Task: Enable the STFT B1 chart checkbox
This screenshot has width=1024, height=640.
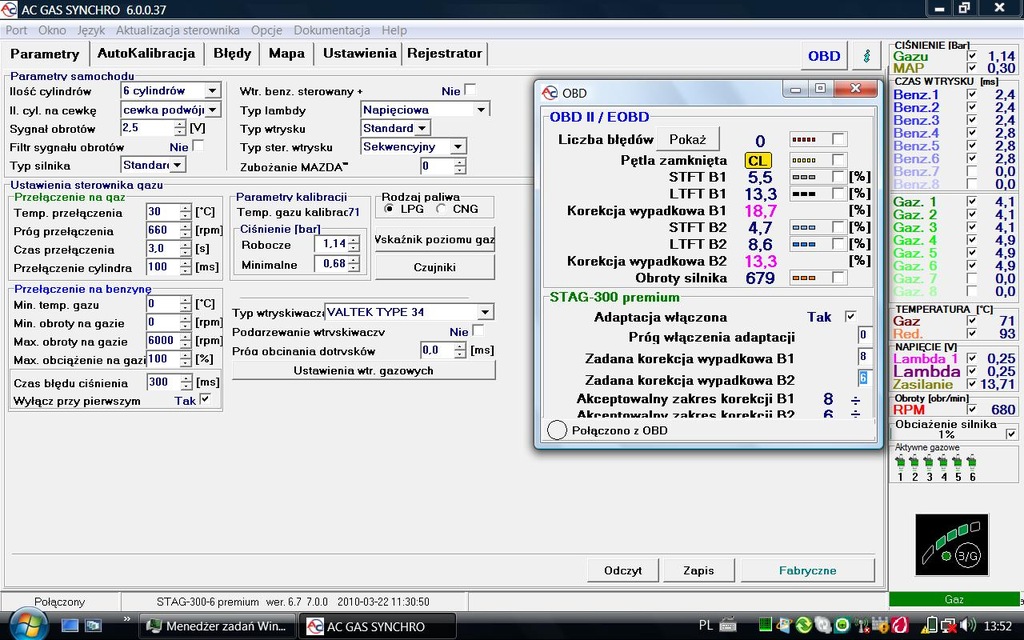Action: click(x=839, y=177)
